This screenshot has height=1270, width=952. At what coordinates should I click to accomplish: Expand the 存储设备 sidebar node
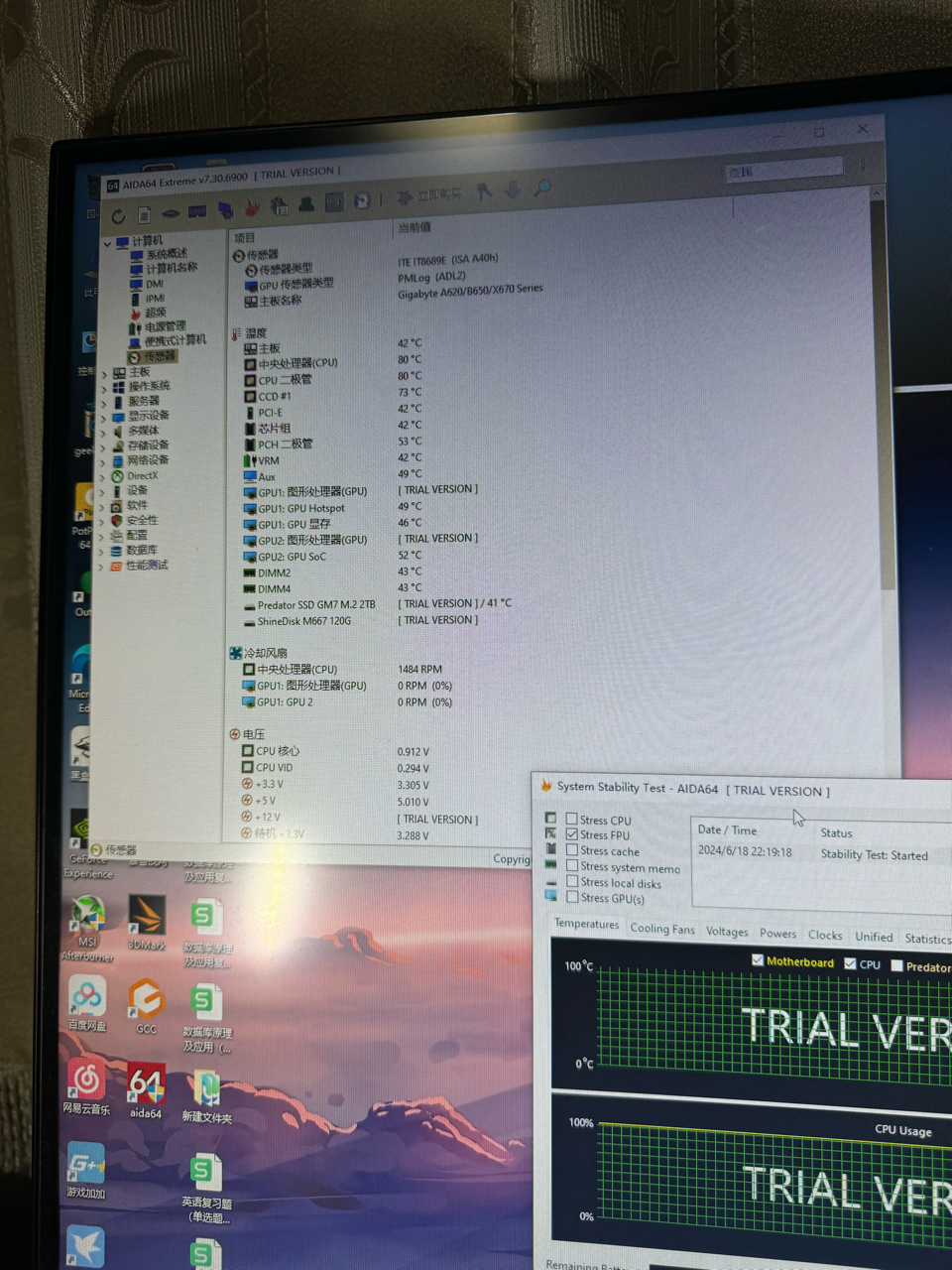pyautogui.click(x=103, y=444)
